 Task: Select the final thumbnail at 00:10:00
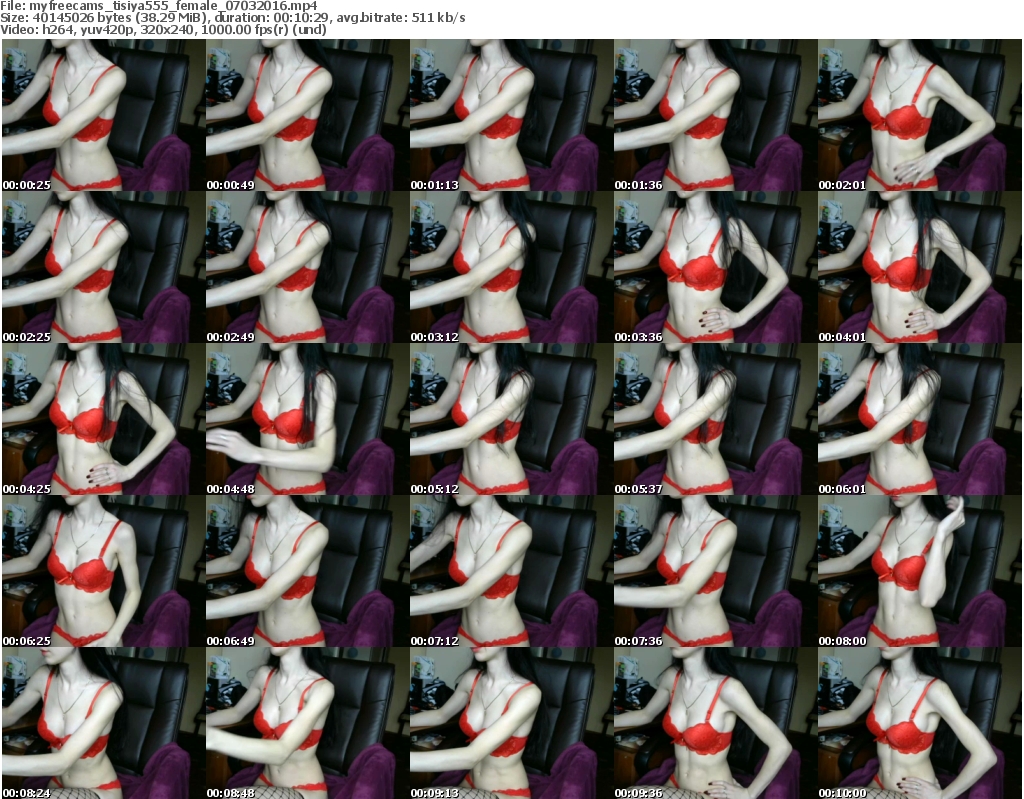(x=920, y=723)
